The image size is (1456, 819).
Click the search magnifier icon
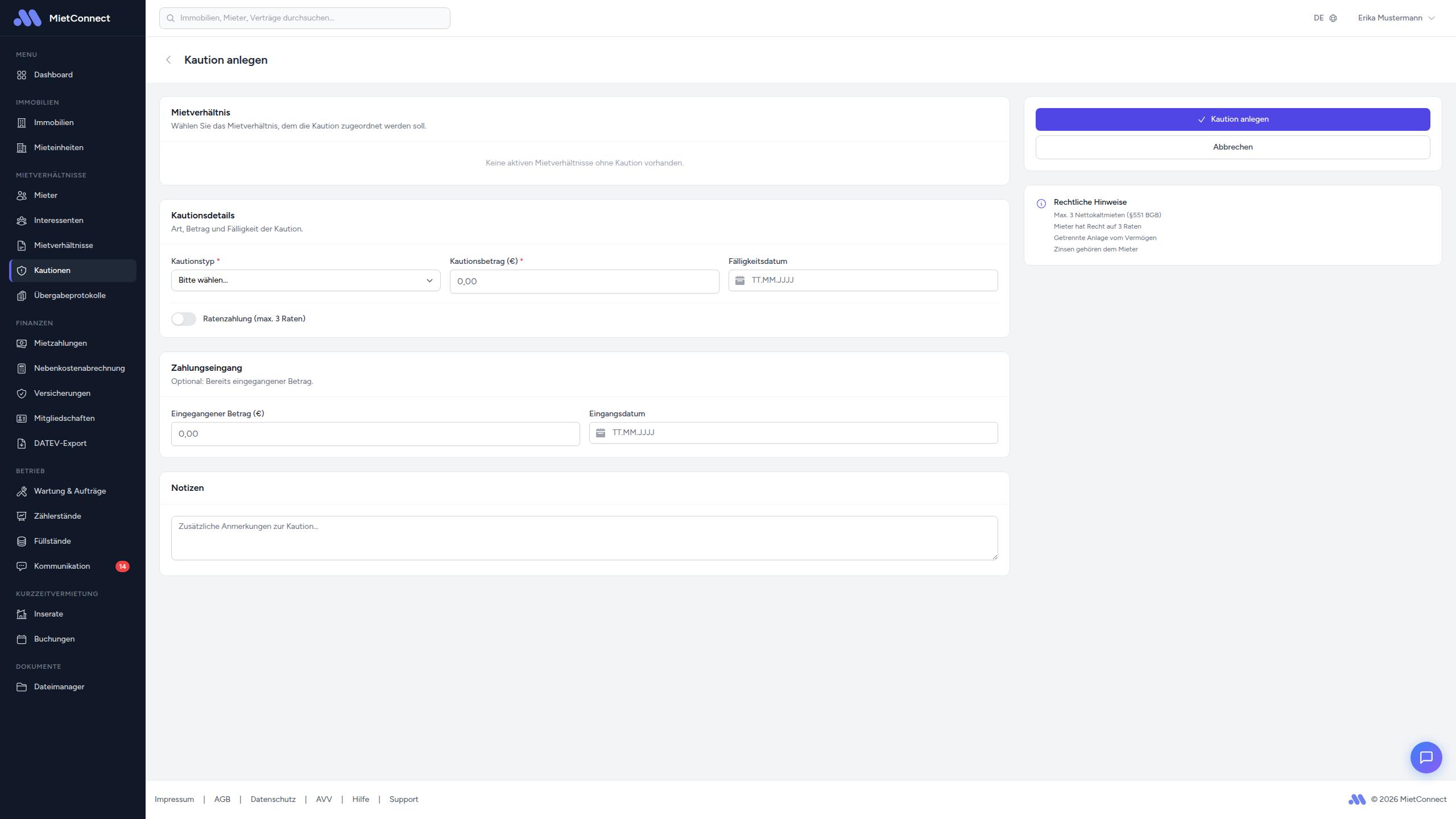[x=170, y=18]
